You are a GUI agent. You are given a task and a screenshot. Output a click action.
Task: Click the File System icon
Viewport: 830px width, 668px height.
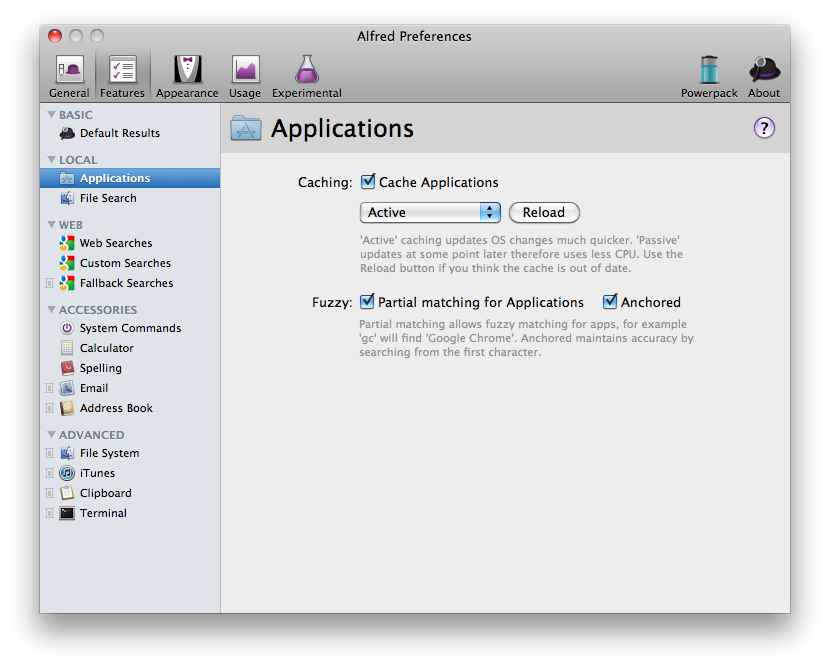coord(67,453)
